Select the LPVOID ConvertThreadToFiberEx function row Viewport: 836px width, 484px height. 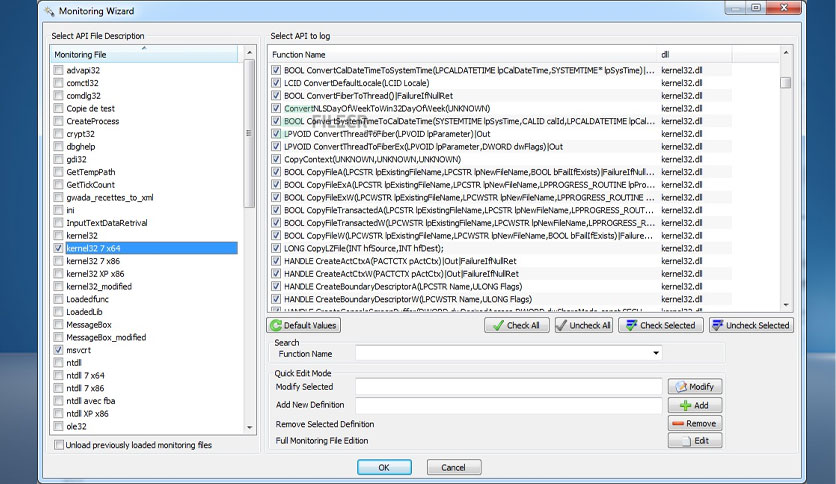[500, 146]
